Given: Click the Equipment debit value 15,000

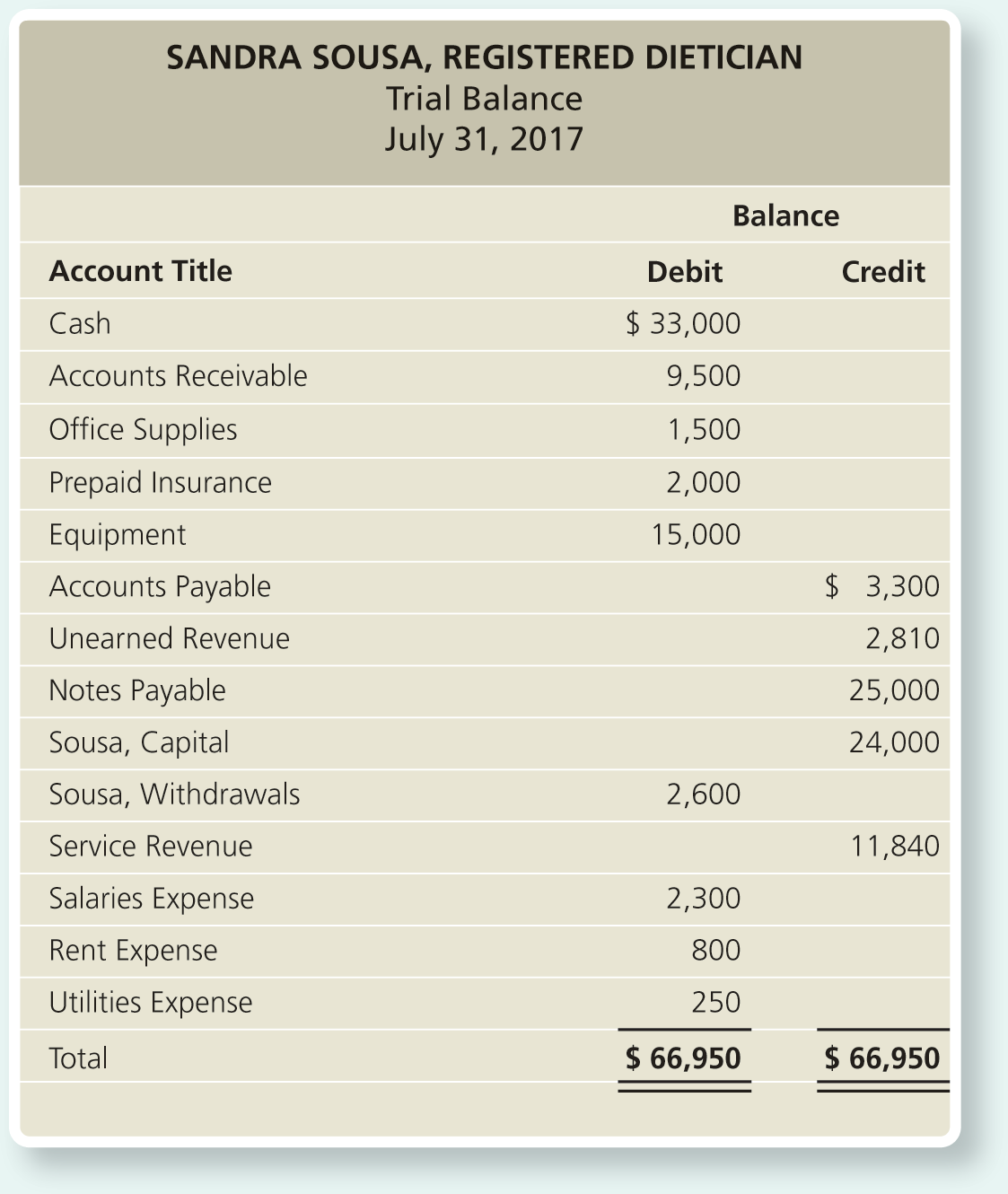Looking at the screenshot, I should tap(697, 534).
